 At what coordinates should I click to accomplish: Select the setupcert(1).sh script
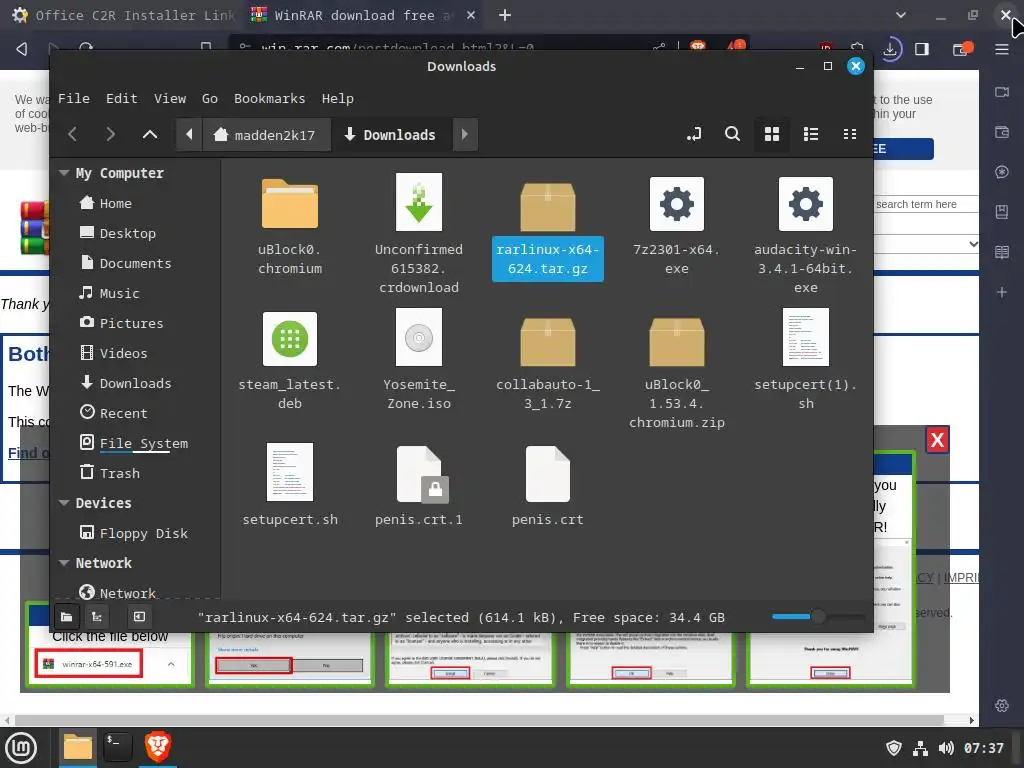(x=805, y=359)
